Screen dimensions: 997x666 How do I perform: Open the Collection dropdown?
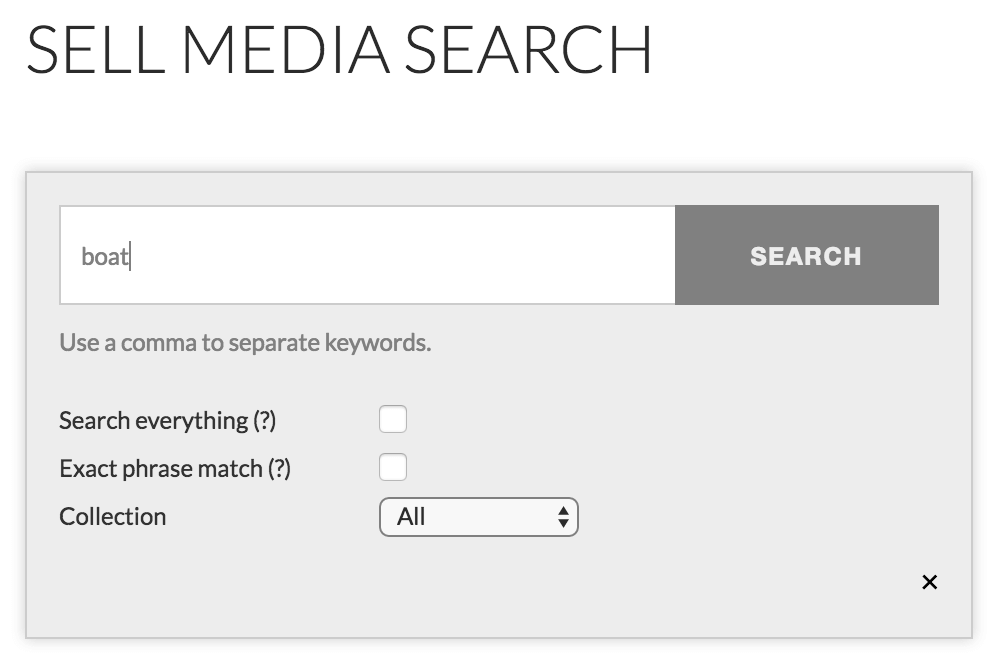point(478,517)
